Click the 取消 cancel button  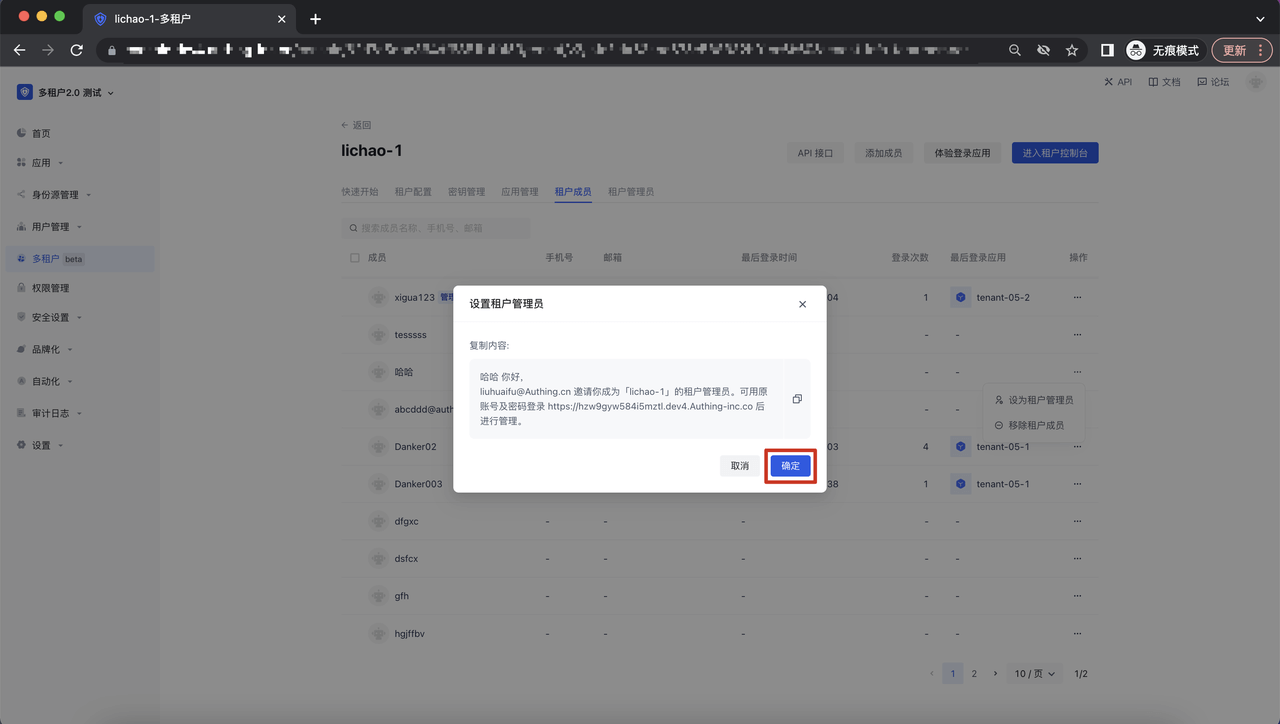coord(739,466)
